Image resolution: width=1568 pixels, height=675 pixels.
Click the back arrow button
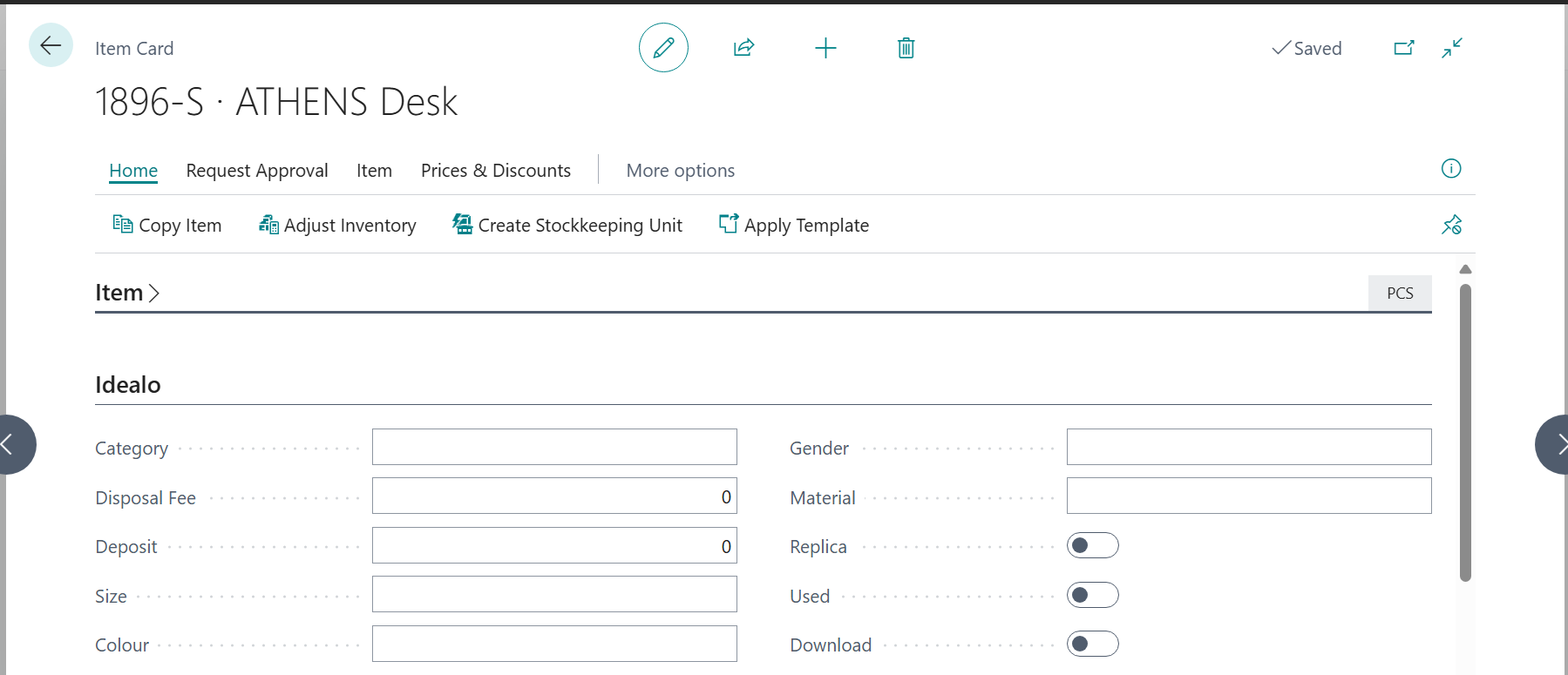(x=51, y=46)
